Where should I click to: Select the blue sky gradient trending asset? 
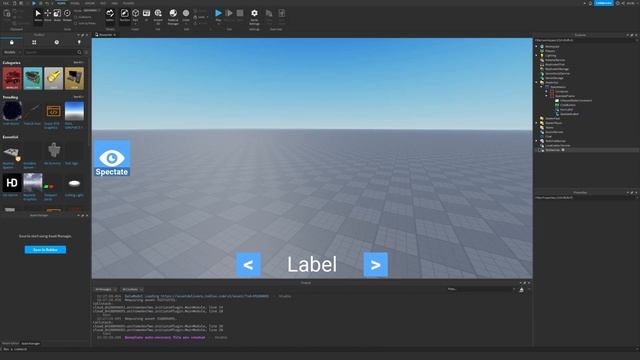coord(74,111)
